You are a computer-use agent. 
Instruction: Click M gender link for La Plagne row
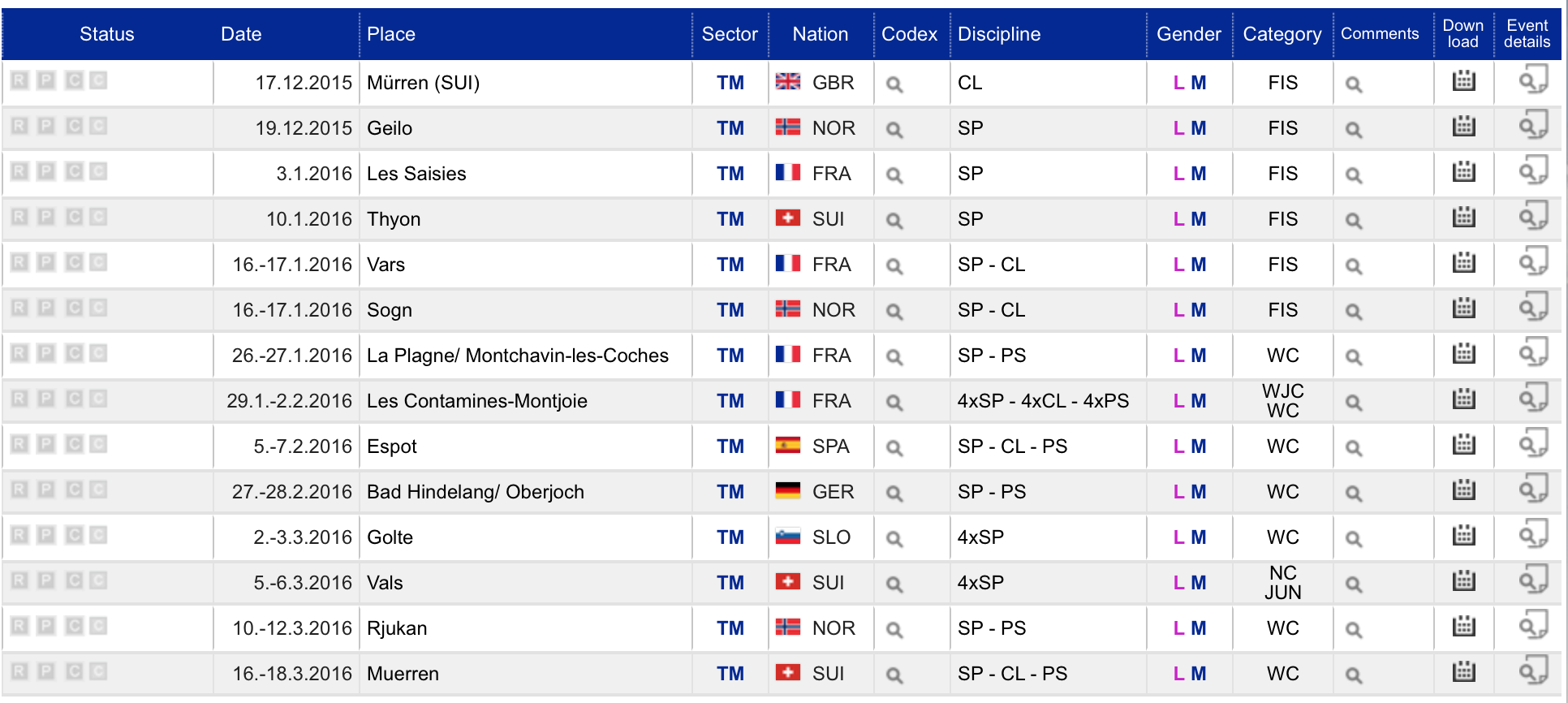point(1198,356)
